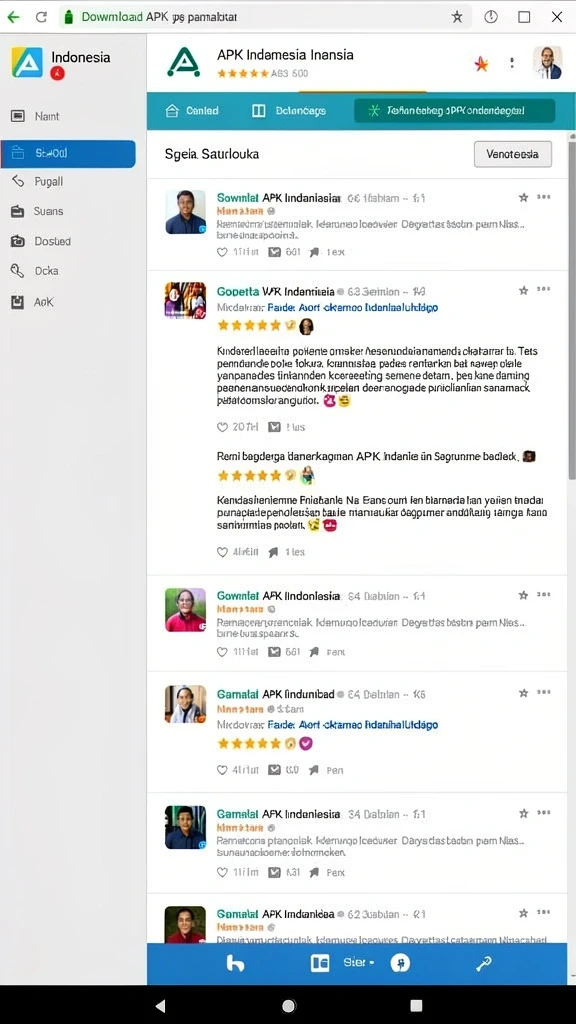Favorite the Sowntlal APK Indaniasia post star

click(x=523, y=197)
